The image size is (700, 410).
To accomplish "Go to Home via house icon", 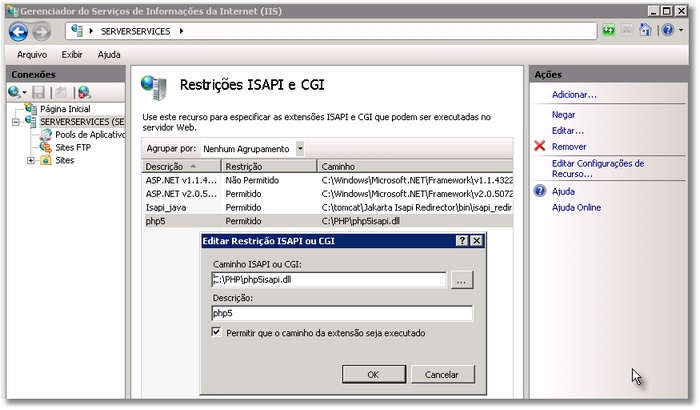I will (646, 31).
